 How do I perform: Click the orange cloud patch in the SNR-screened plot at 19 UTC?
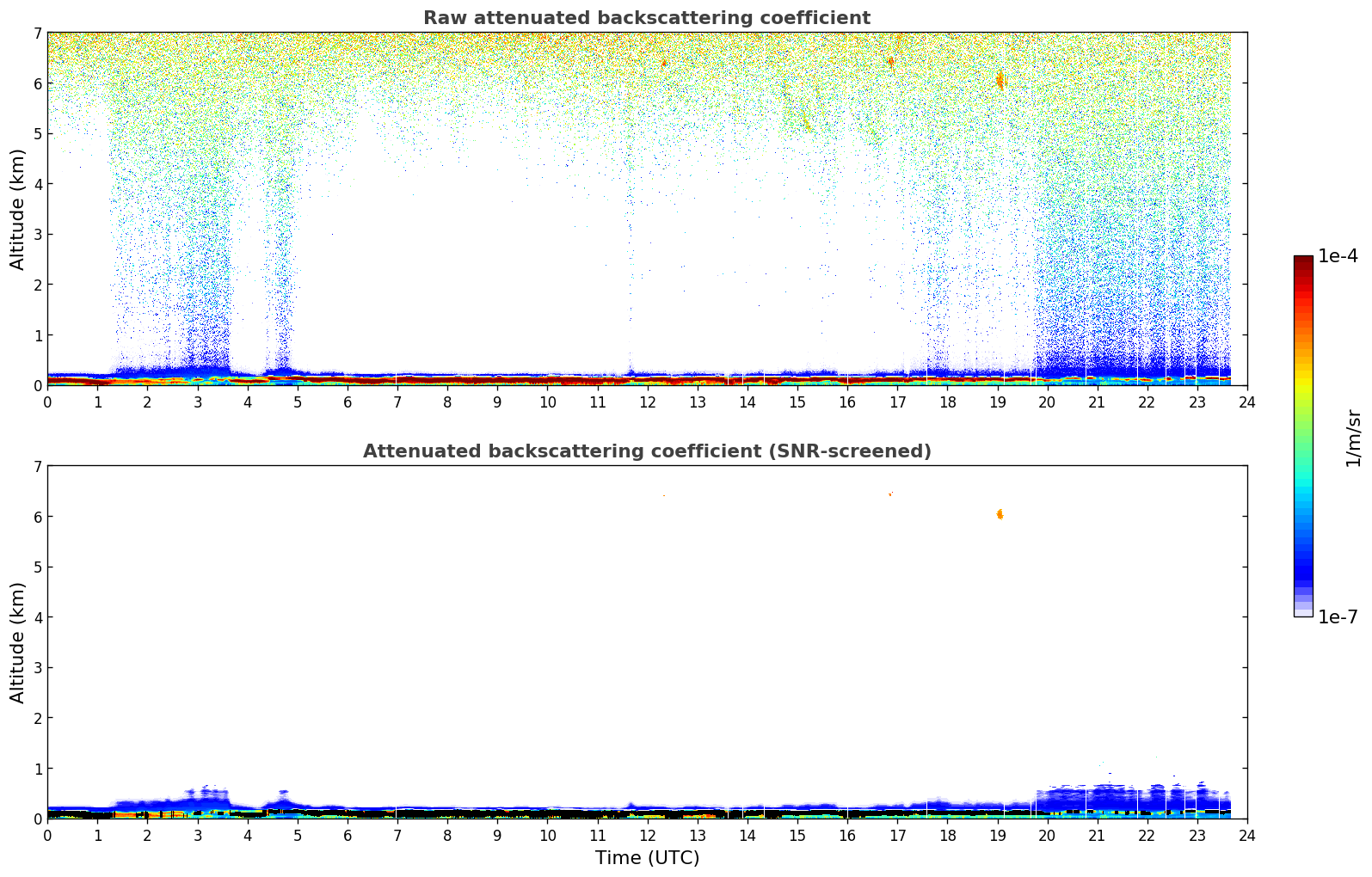(x=1000, y=514)
